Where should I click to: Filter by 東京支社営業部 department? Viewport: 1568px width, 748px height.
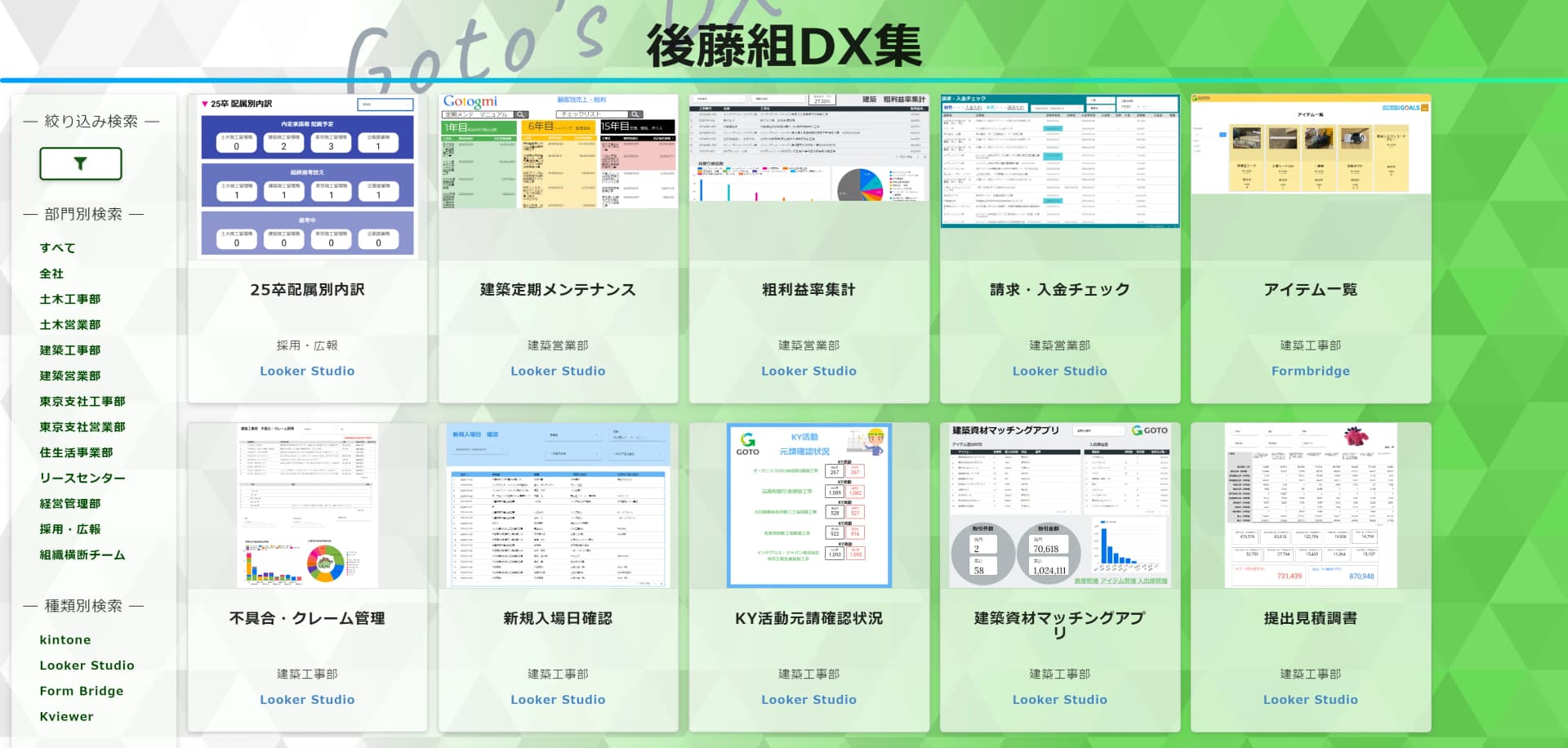point(82,427)
